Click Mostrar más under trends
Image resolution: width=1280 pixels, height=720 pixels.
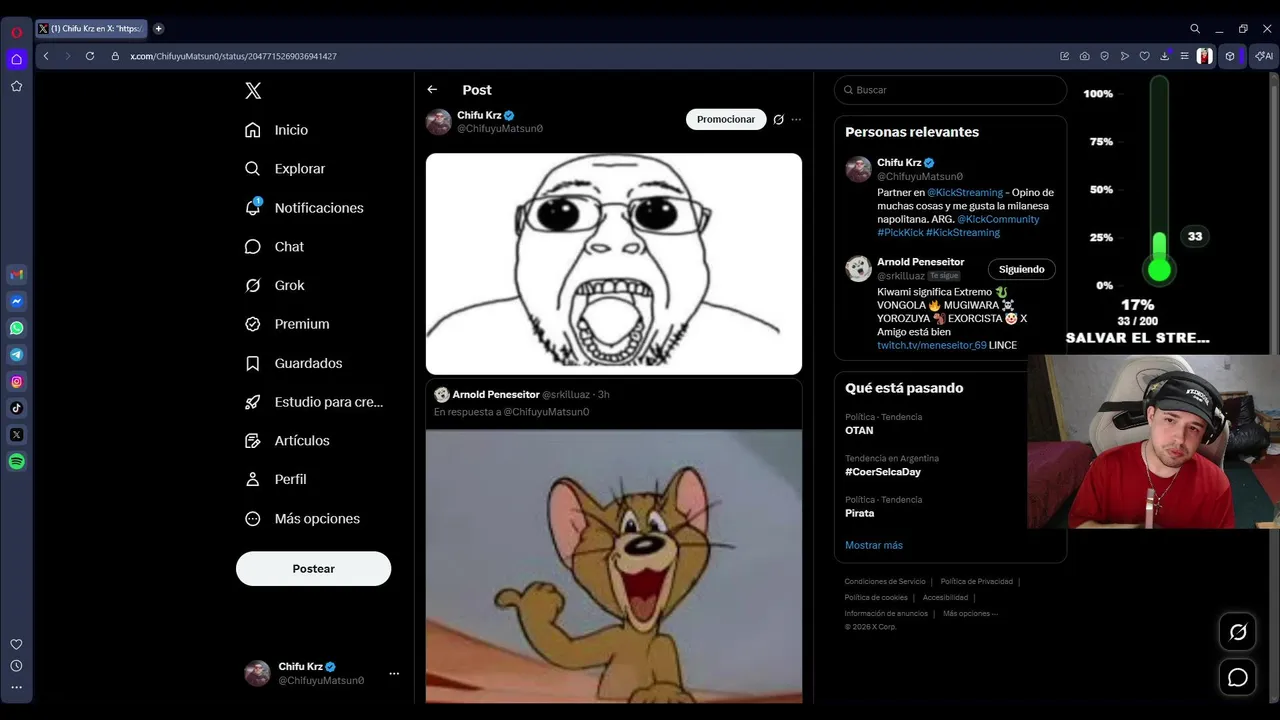coord(874,545)
